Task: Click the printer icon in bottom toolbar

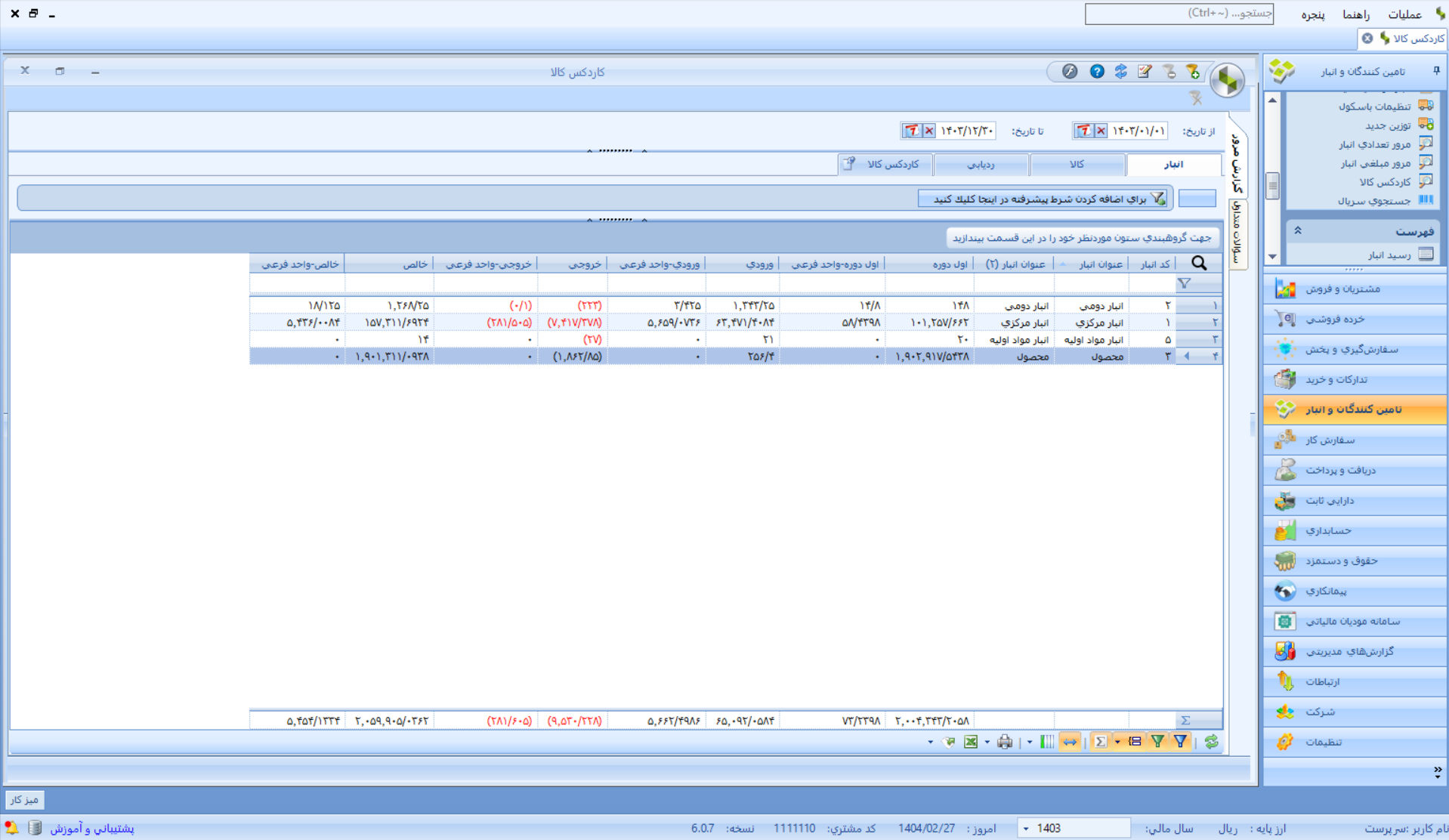Action: click(1005, 742)
